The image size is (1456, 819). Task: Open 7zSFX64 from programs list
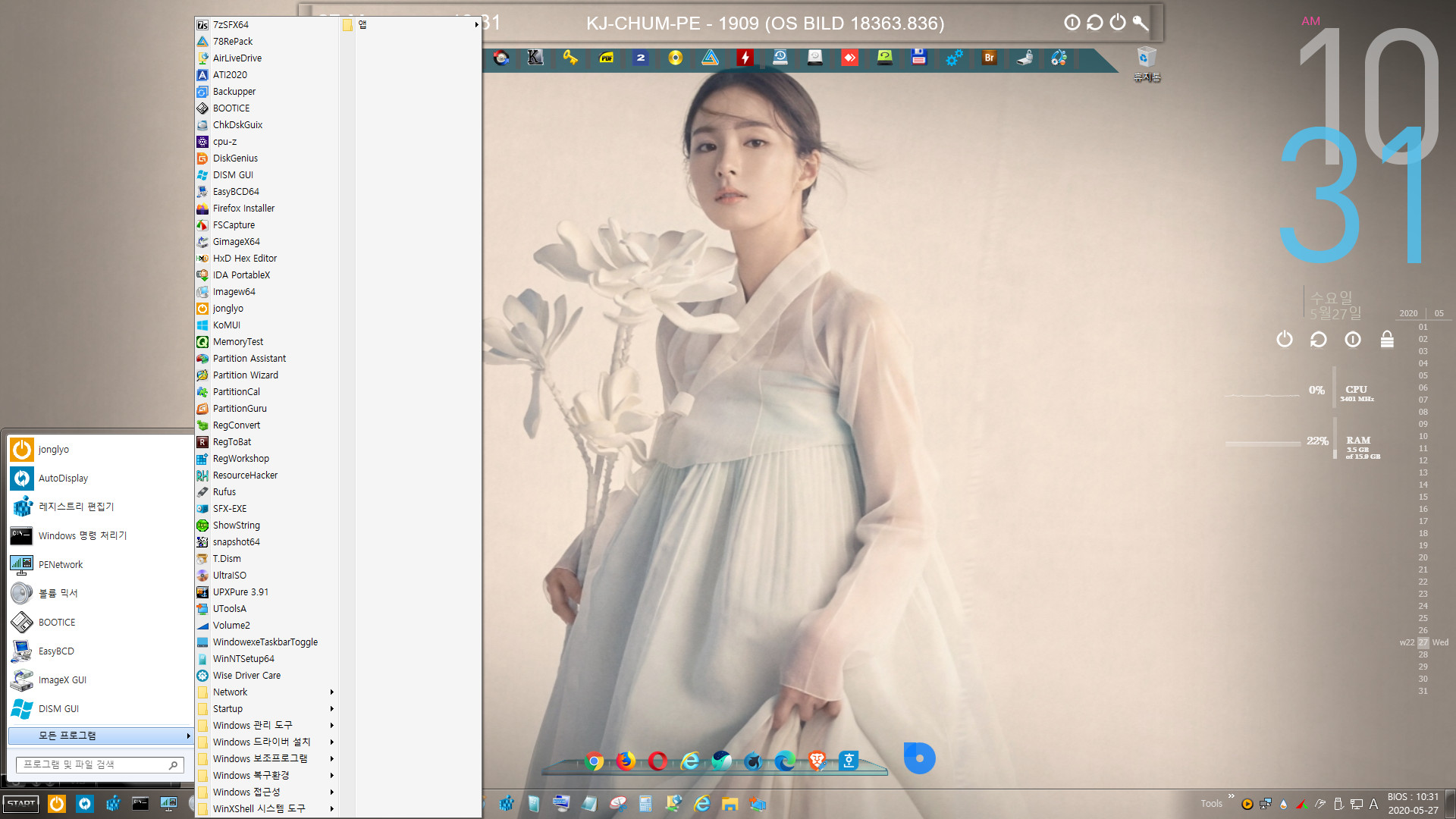point(265,24)
